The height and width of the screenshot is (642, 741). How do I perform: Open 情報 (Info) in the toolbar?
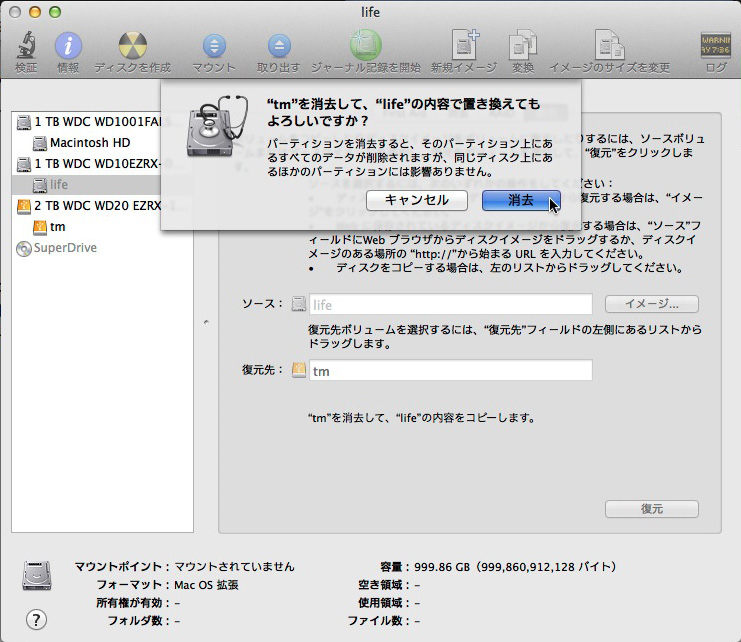click(x=68, y=46)
